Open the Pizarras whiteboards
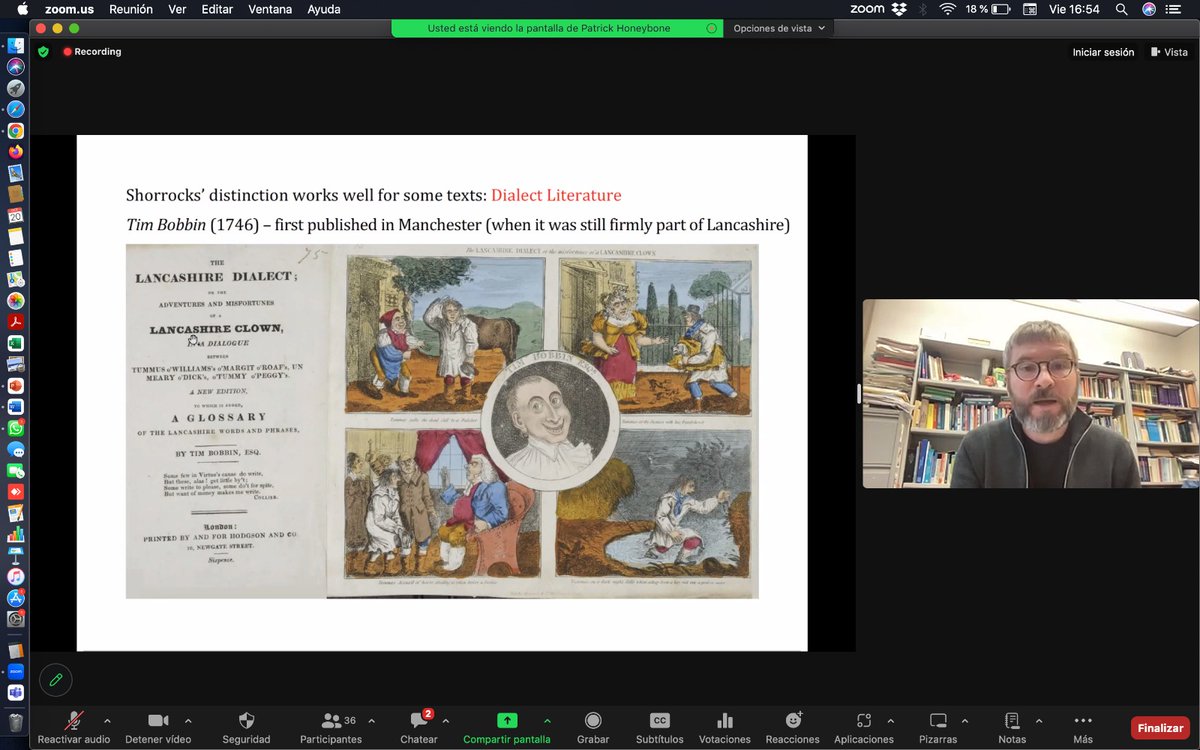This screenshot has height=750, width=1200. coord(938,728)
